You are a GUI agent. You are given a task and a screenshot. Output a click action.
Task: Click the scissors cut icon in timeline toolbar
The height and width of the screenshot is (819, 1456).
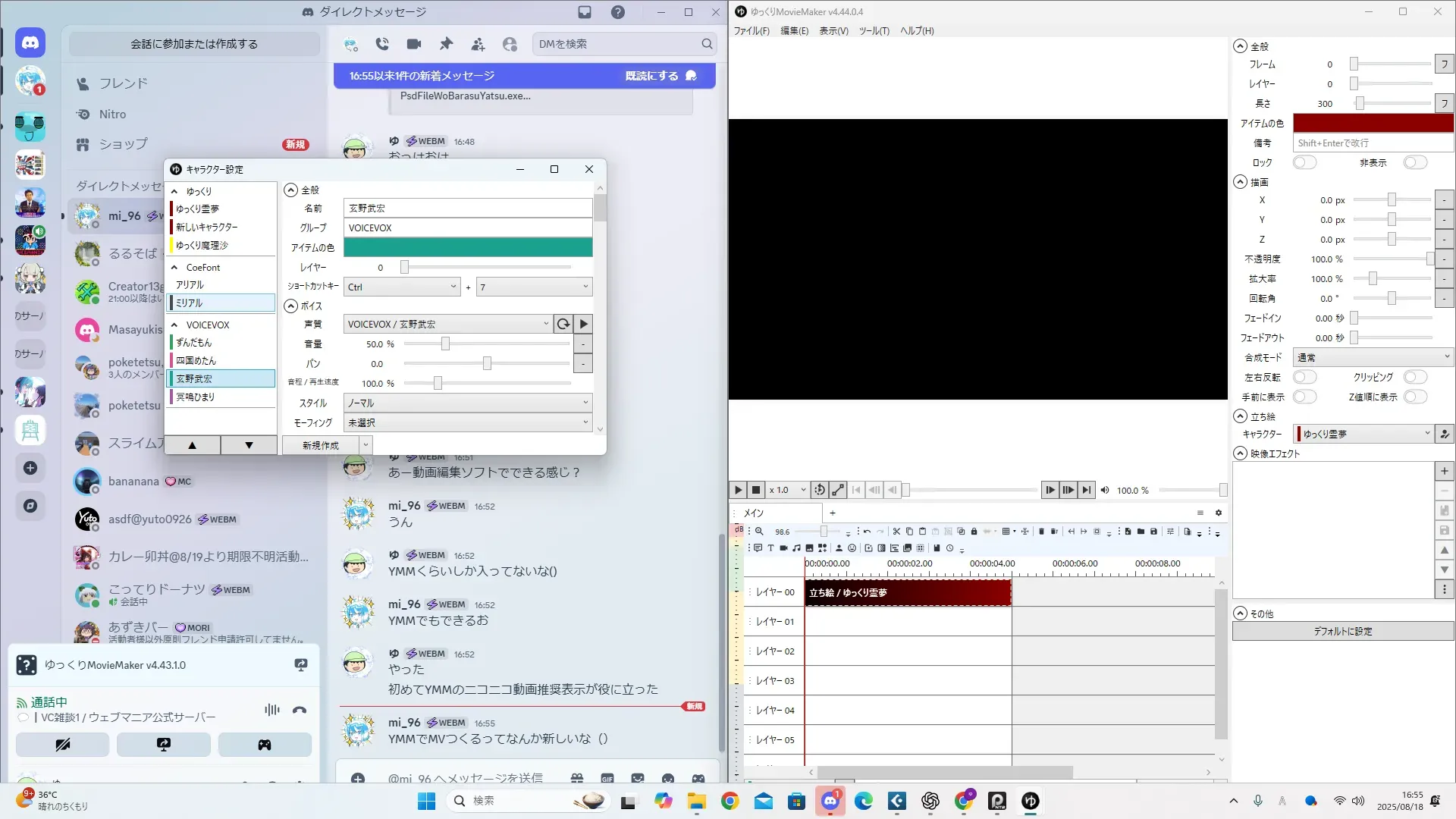coord(896,532)
